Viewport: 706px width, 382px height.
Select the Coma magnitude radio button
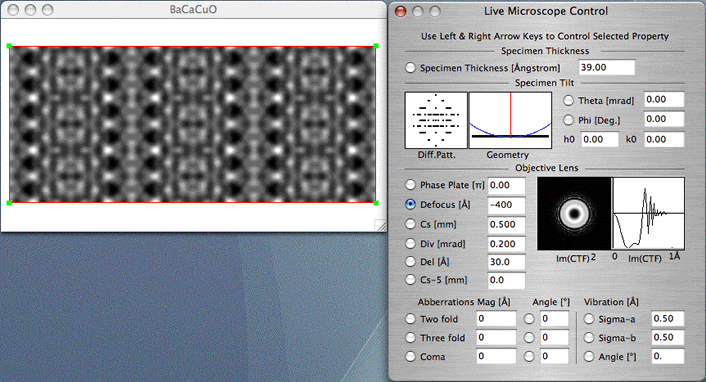(x=410, y=356)
